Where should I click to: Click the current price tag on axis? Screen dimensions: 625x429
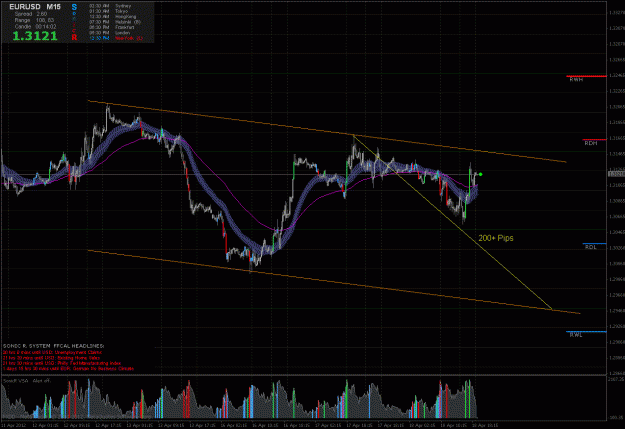coord(616,174)
